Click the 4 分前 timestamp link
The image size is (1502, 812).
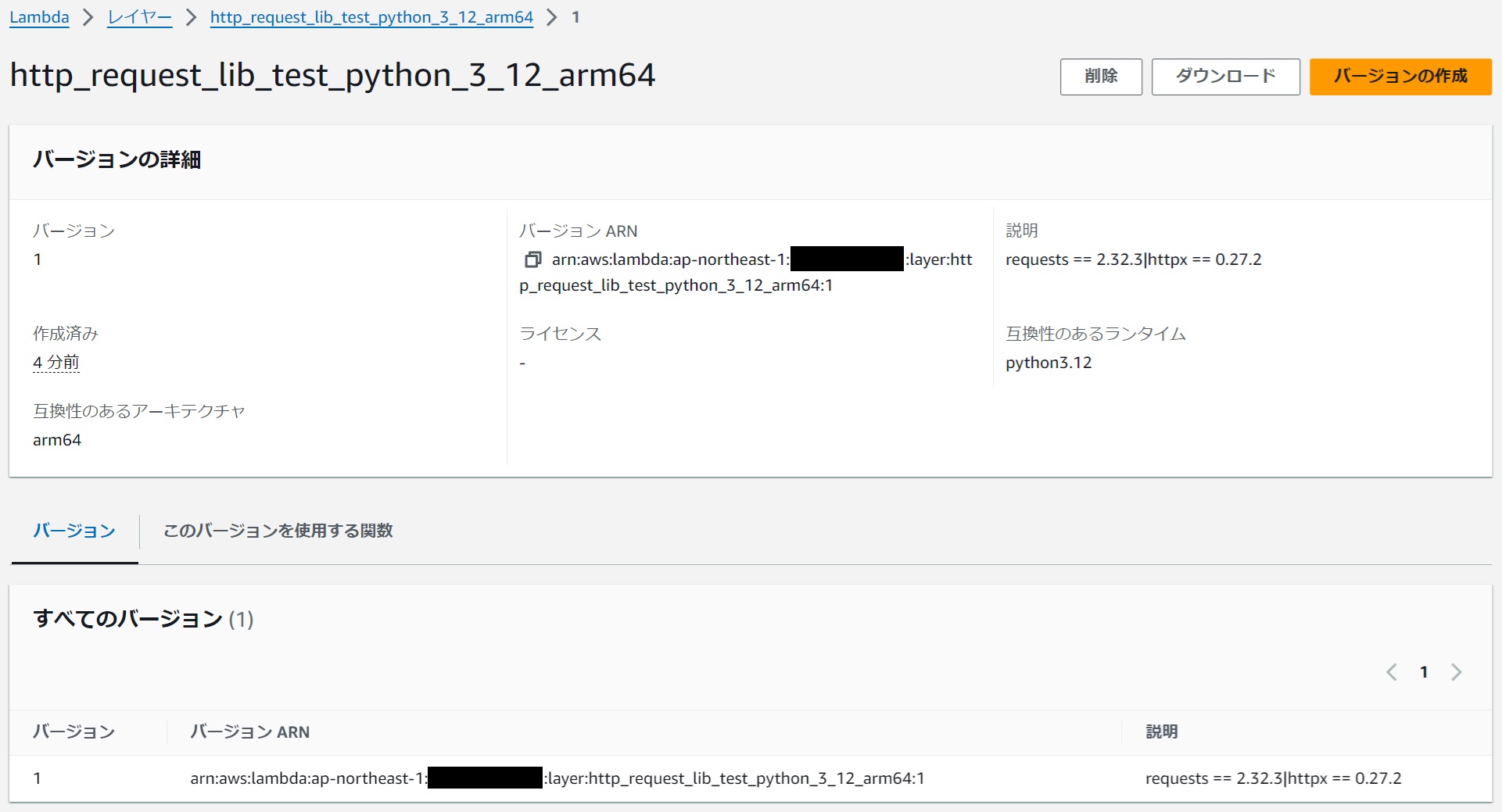56,362
